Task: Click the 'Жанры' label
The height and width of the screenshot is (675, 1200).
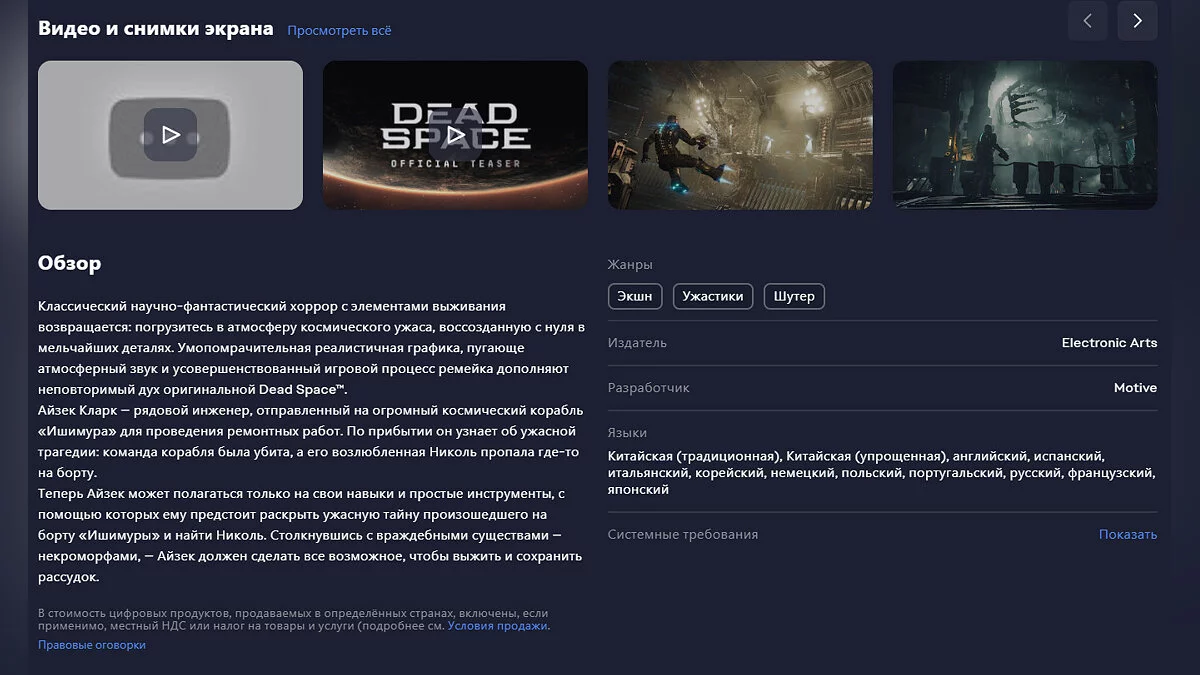Action: coord(630,265)
